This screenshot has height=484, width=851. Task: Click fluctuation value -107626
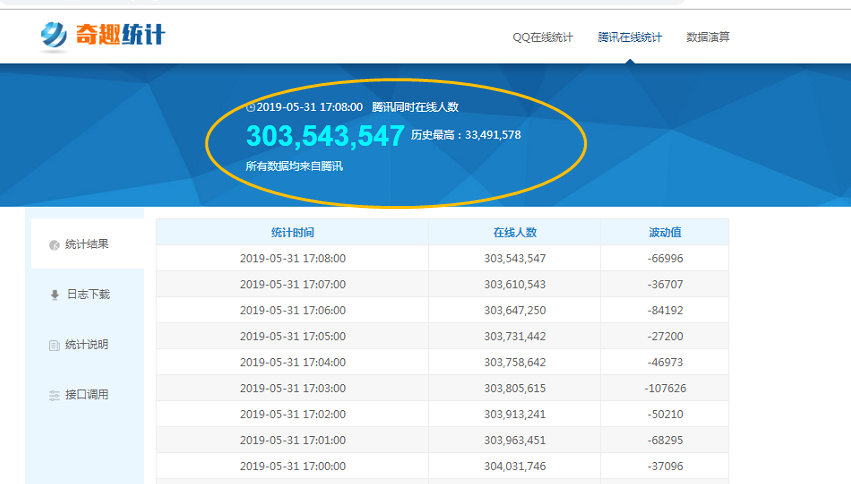(x=665, y=389)
